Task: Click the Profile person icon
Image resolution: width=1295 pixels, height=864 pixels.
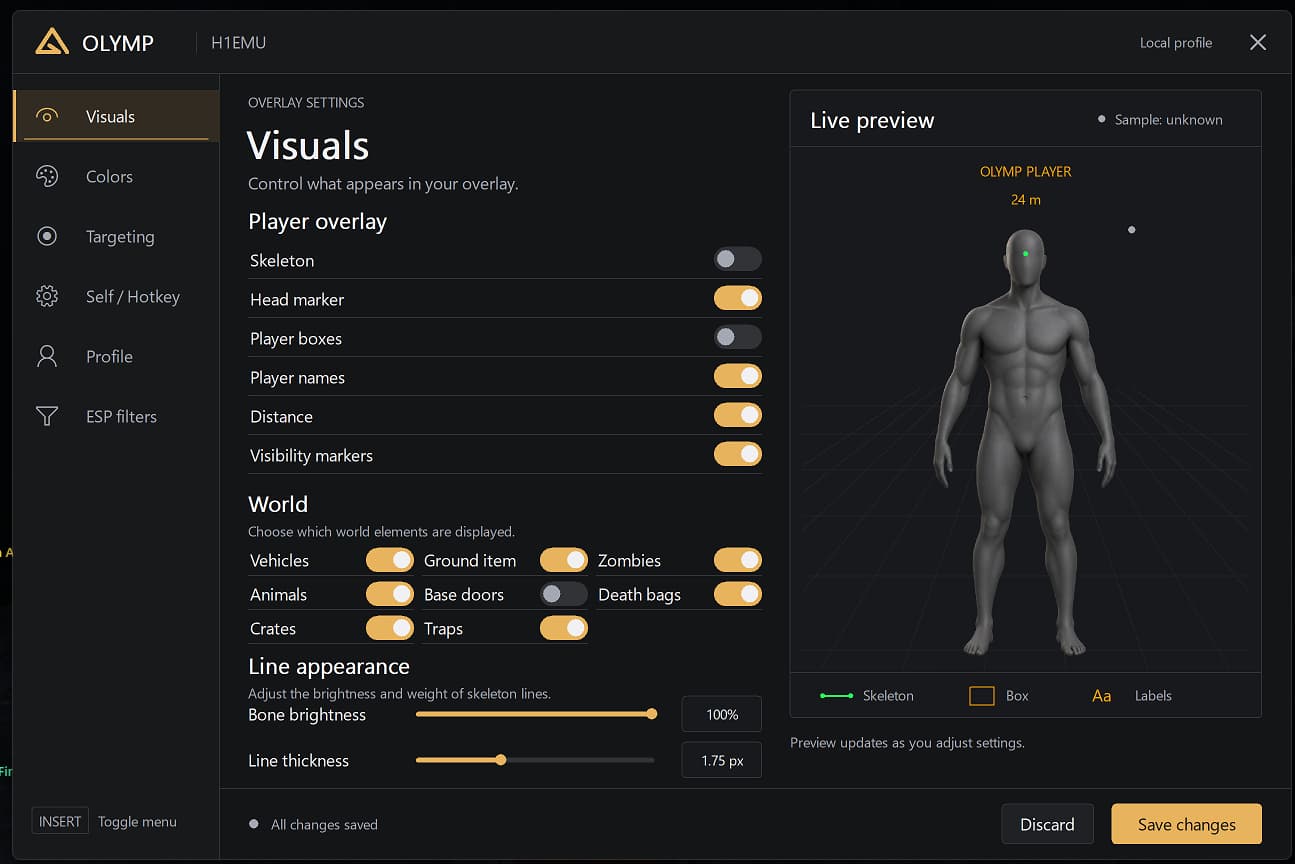Action: pos(47,356)
